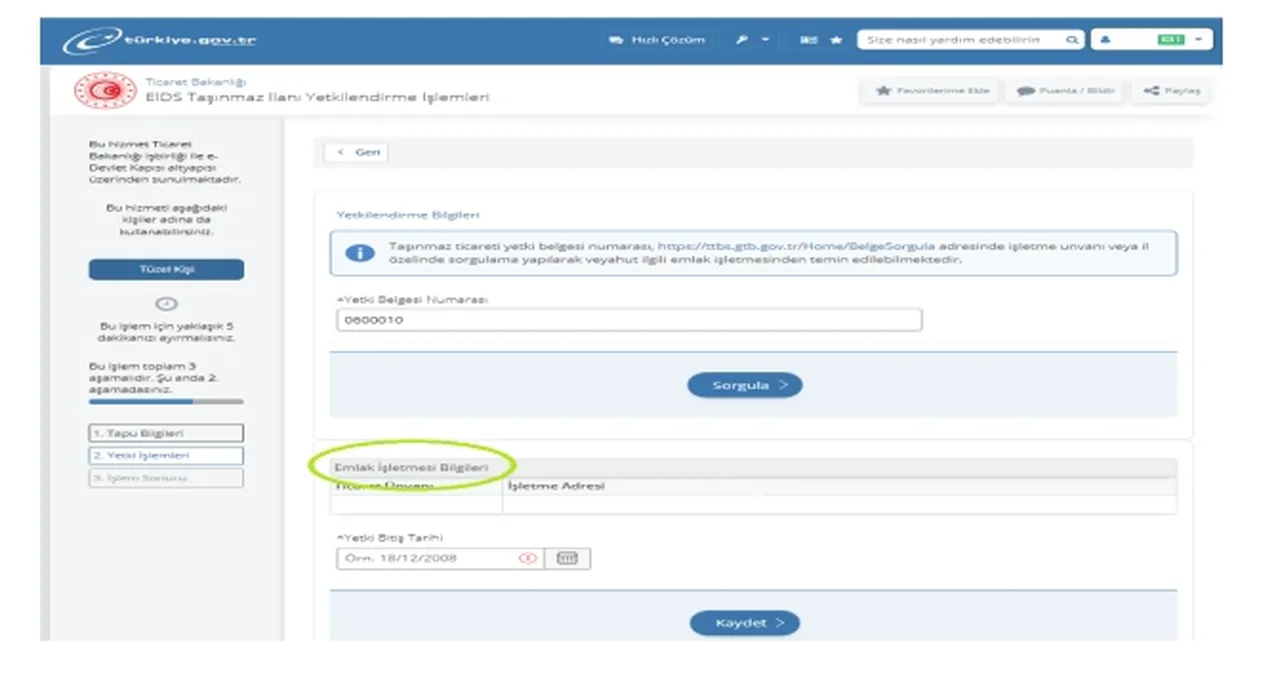Screen dimensions: 1280x681
Task: Expand the key icon dropdown in header
Action: click(753, 40)
